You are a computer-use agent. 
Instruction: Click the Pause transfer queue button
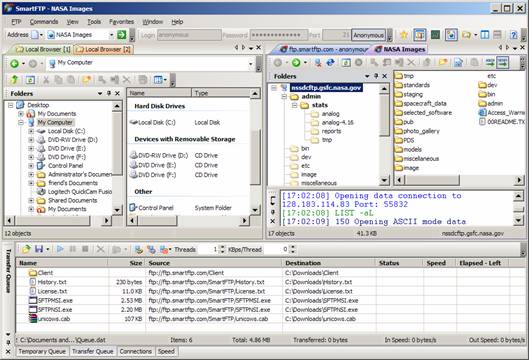click(x=73, y=249)
